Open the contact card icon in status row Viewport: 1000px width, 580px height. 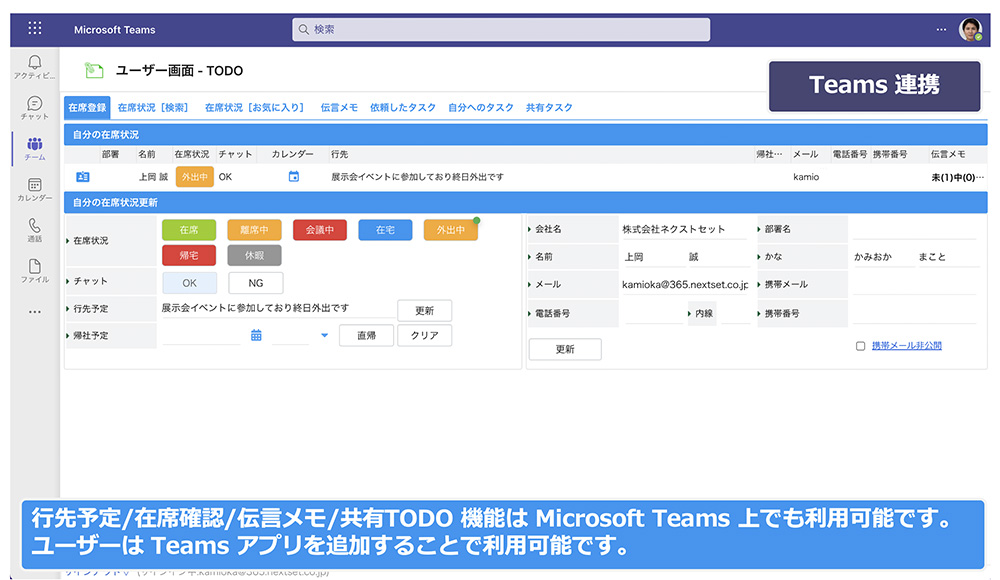click(83, 177)
